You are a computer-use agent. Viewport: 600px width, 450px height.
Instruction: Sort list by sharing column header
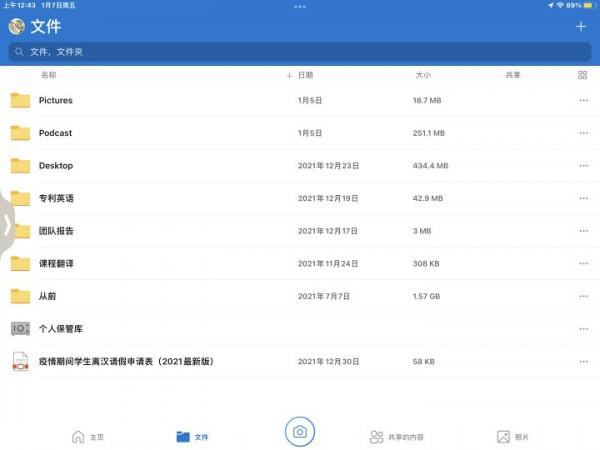tap(513, 75)
